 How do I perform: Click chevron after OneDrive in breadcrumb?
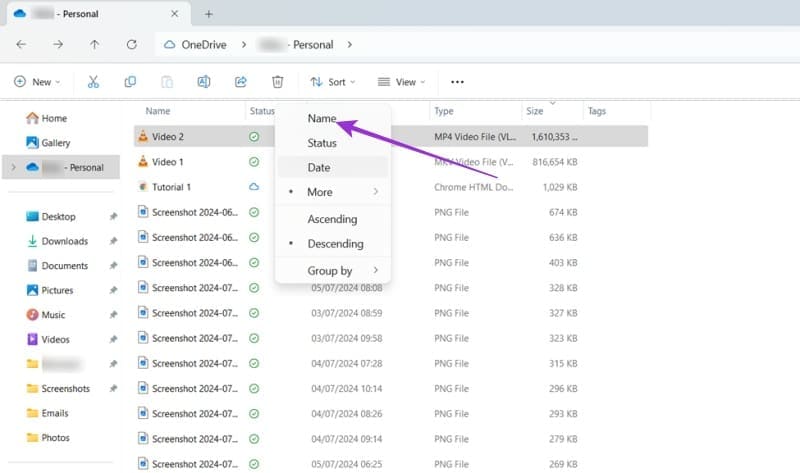pos(244,44)
